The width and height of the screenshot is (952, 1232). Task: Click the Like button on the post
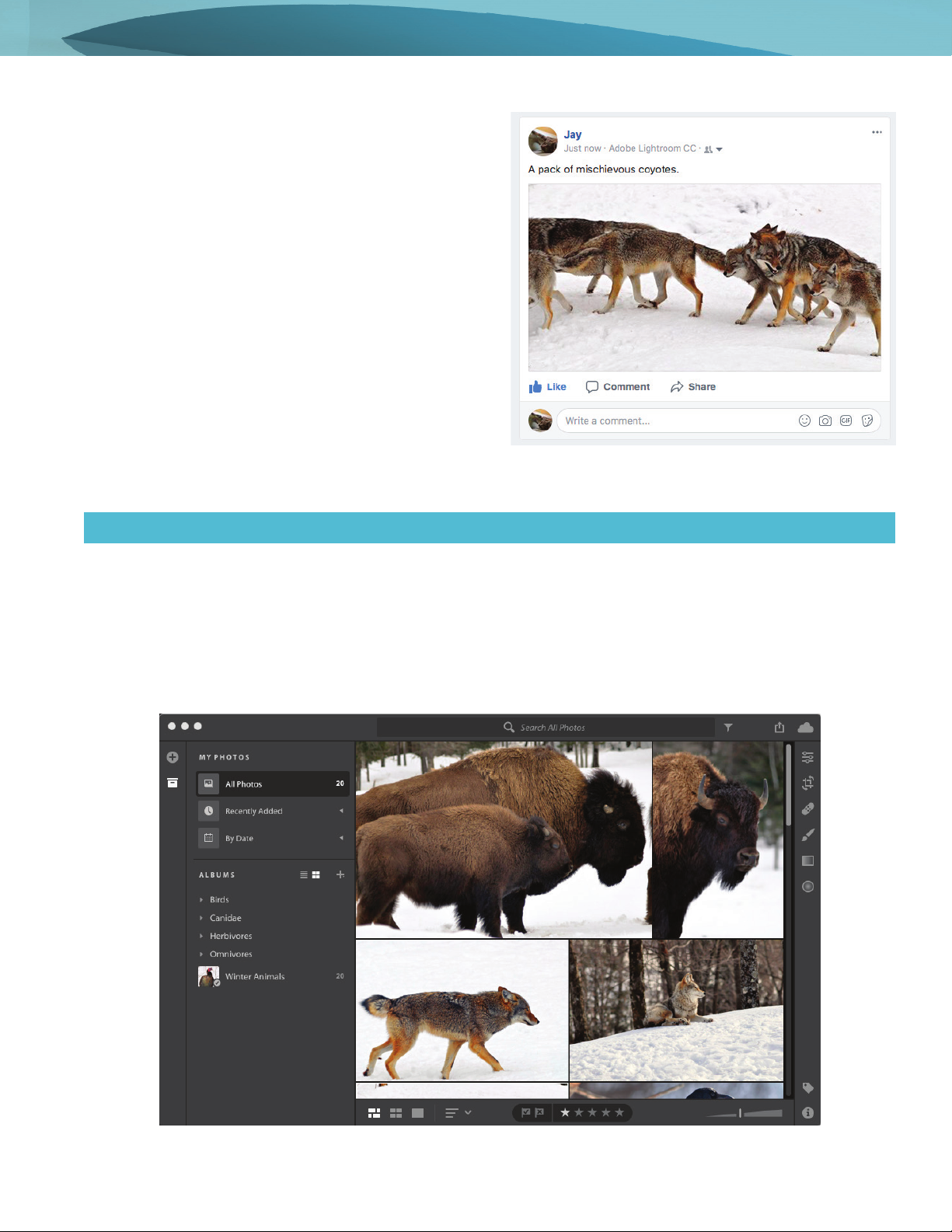[x=548, y=386]
